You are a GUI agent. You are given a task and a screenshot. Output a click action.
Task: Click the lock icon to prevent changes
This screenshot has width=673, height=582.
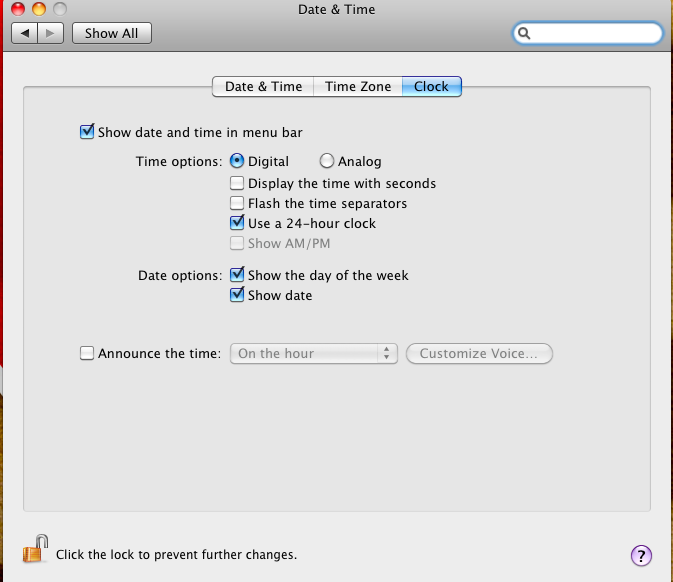pos(35,549)
